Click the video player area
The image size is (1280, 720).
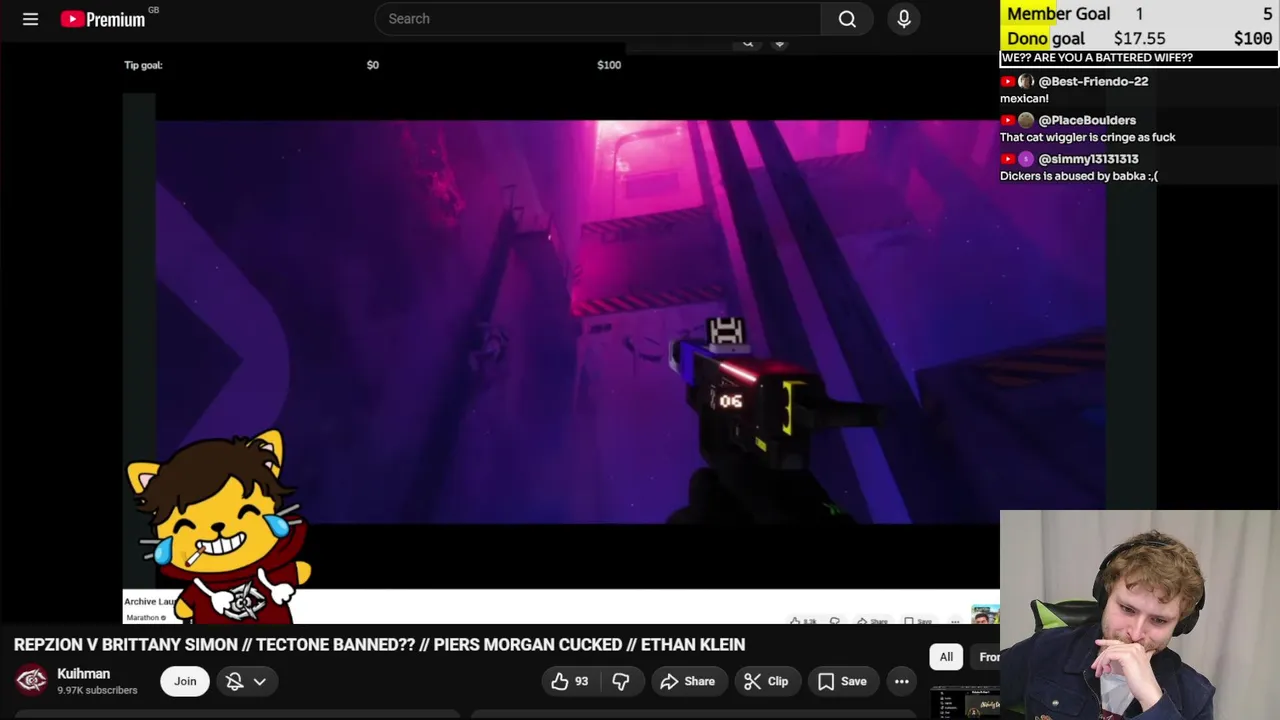(630, 322)
